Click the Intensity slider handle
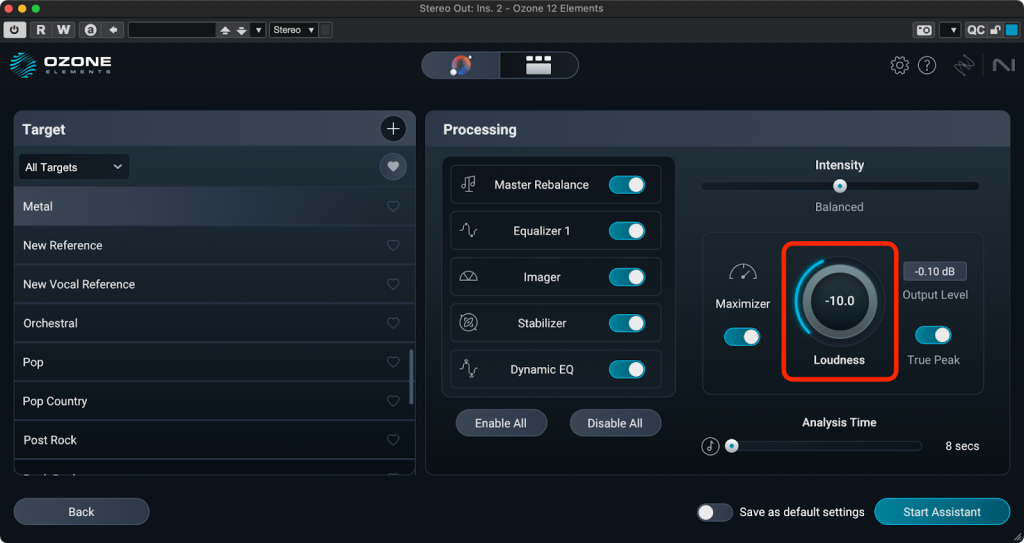1024x543 pixels. [840, 186]
